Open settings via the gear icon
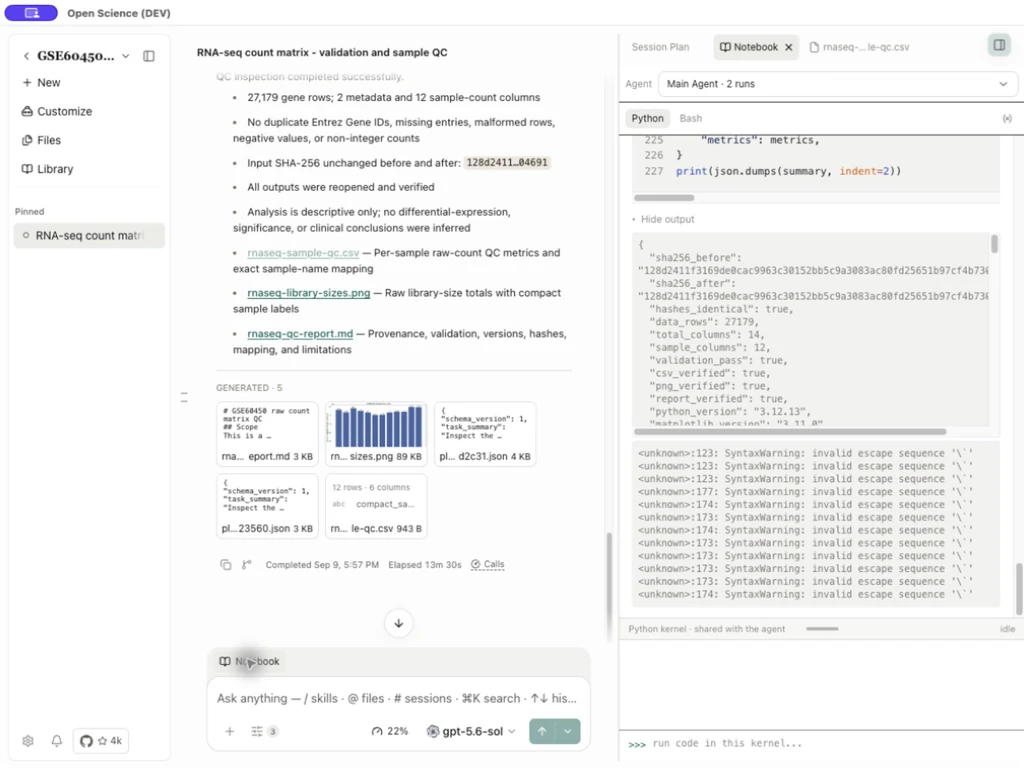The width and height of the screenshot is (1024, 768). [27, 741]
